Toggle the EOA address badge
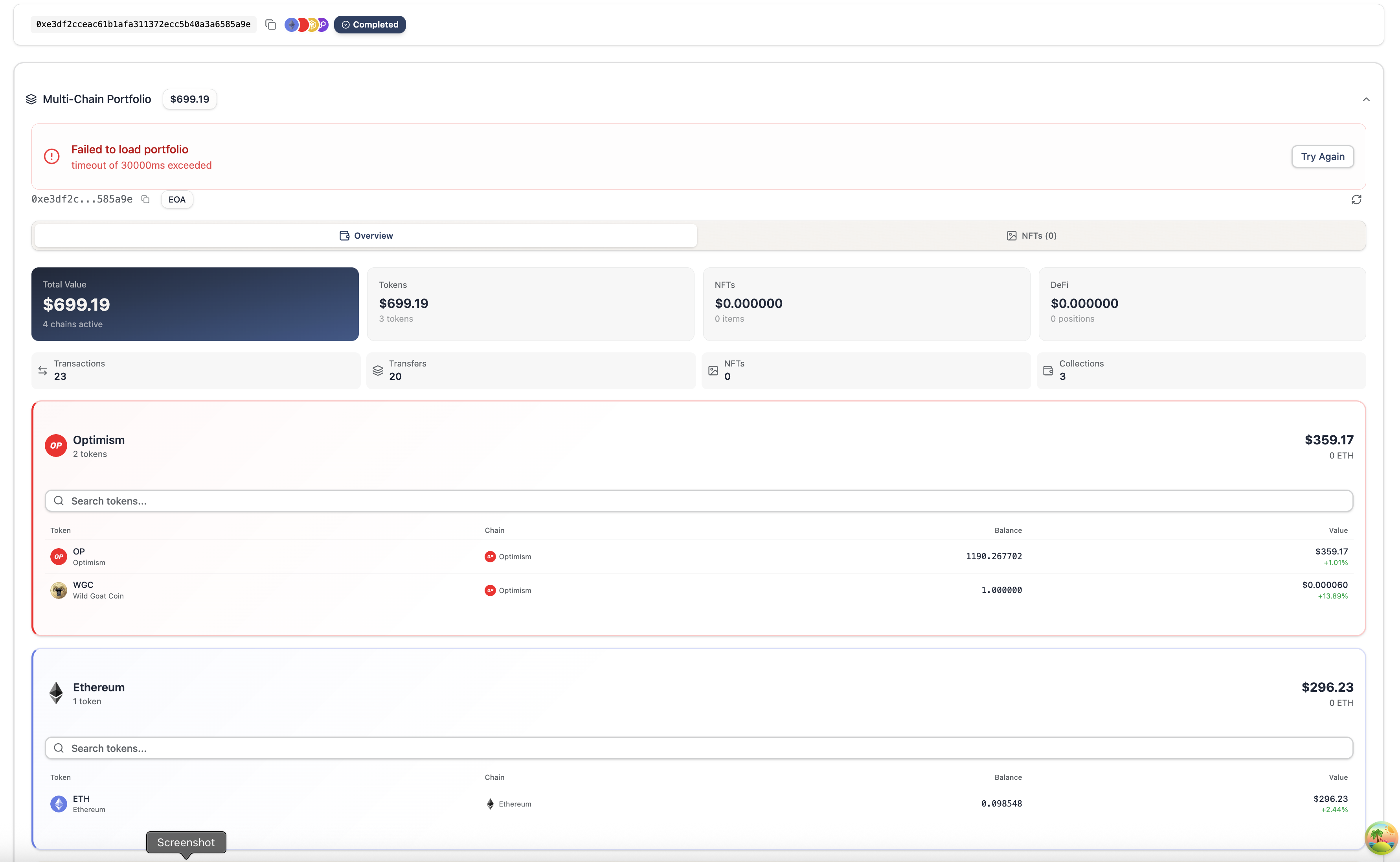This screenshot has height=862, width=1400. pos(176,199)
